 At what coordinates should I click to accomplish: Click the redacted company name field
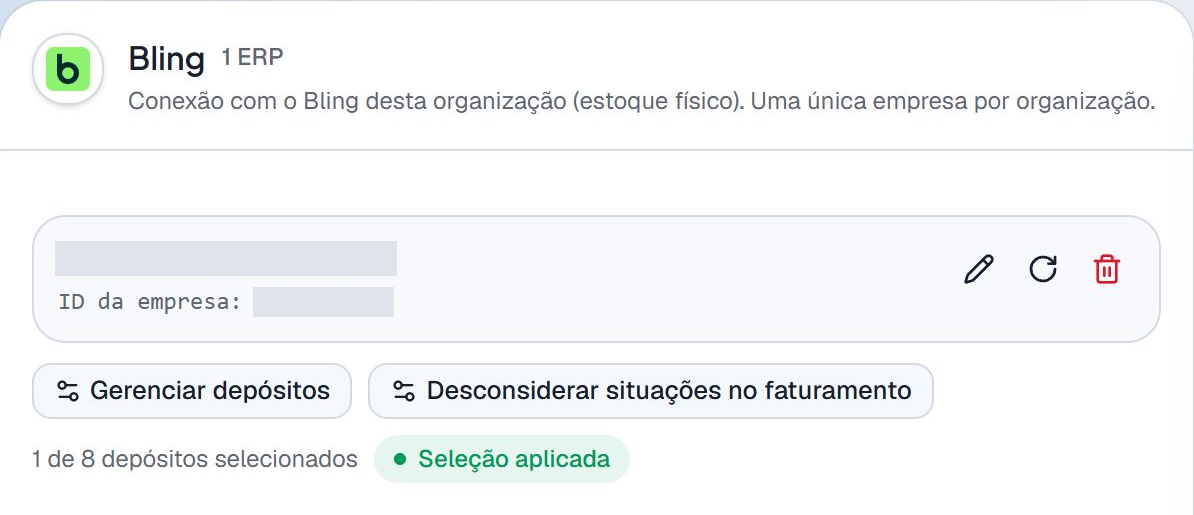pos(226,258)
